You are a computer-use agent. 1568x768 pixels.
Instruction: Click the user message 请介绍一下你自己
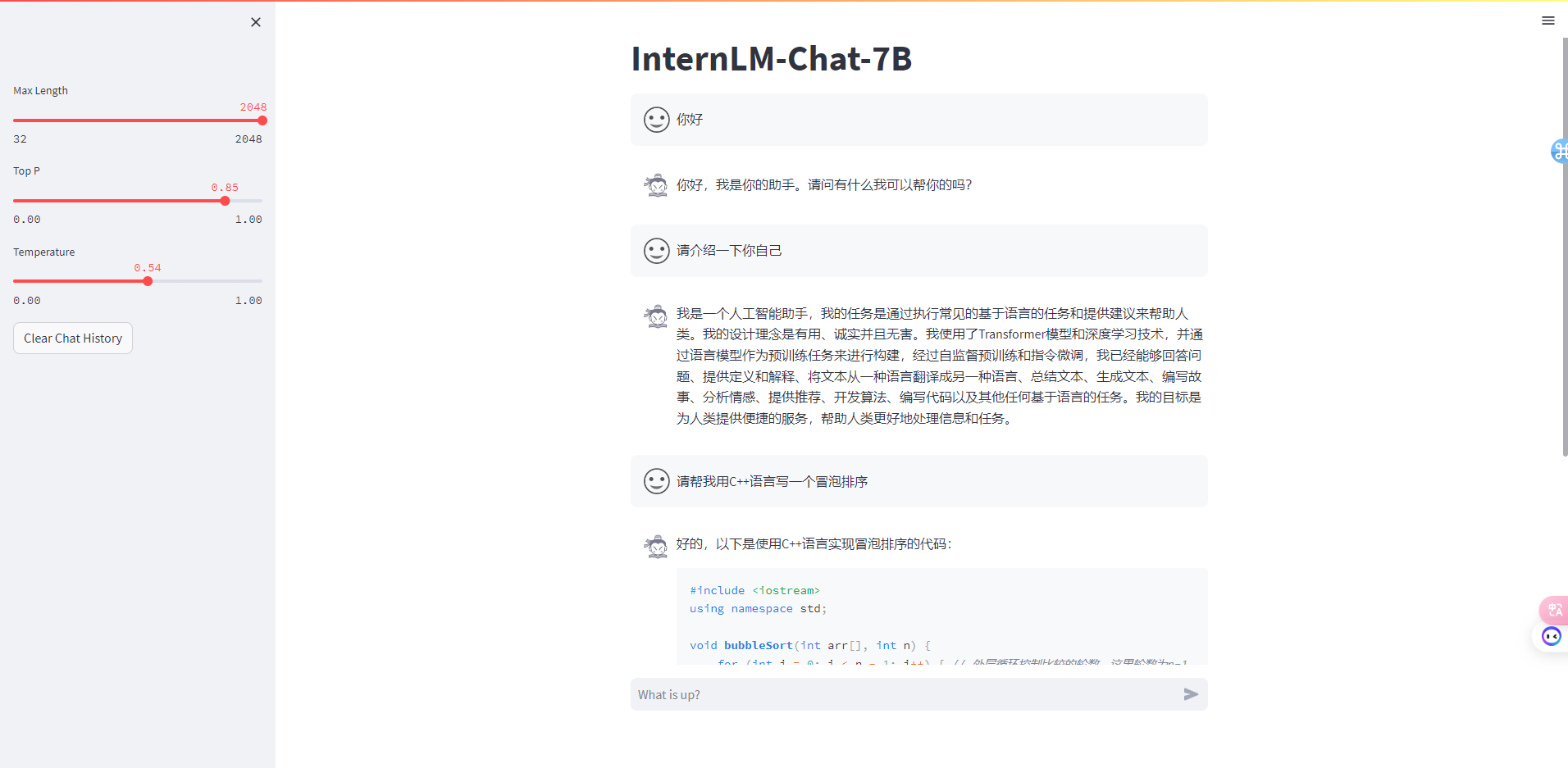[729, 251]
